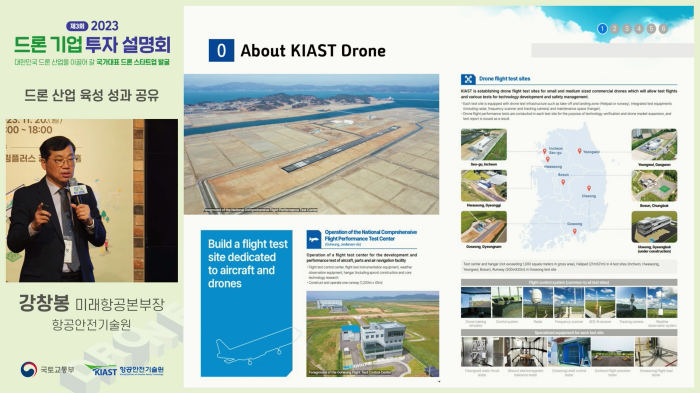Click the speaker video thumbnail
This screenshot has height=393, width=700.
pyautogui.click(x=92, y=201)
